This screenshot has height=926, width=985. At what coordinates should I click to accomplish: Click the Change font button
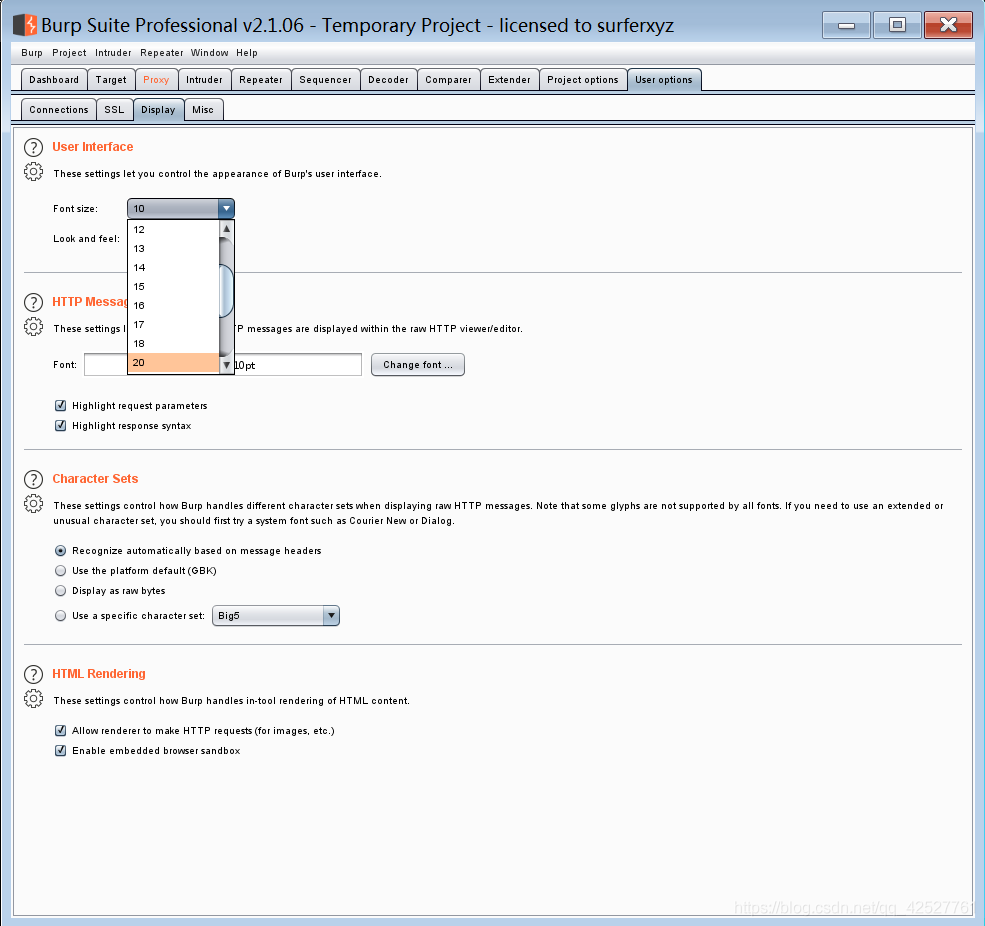click(417, 365)
